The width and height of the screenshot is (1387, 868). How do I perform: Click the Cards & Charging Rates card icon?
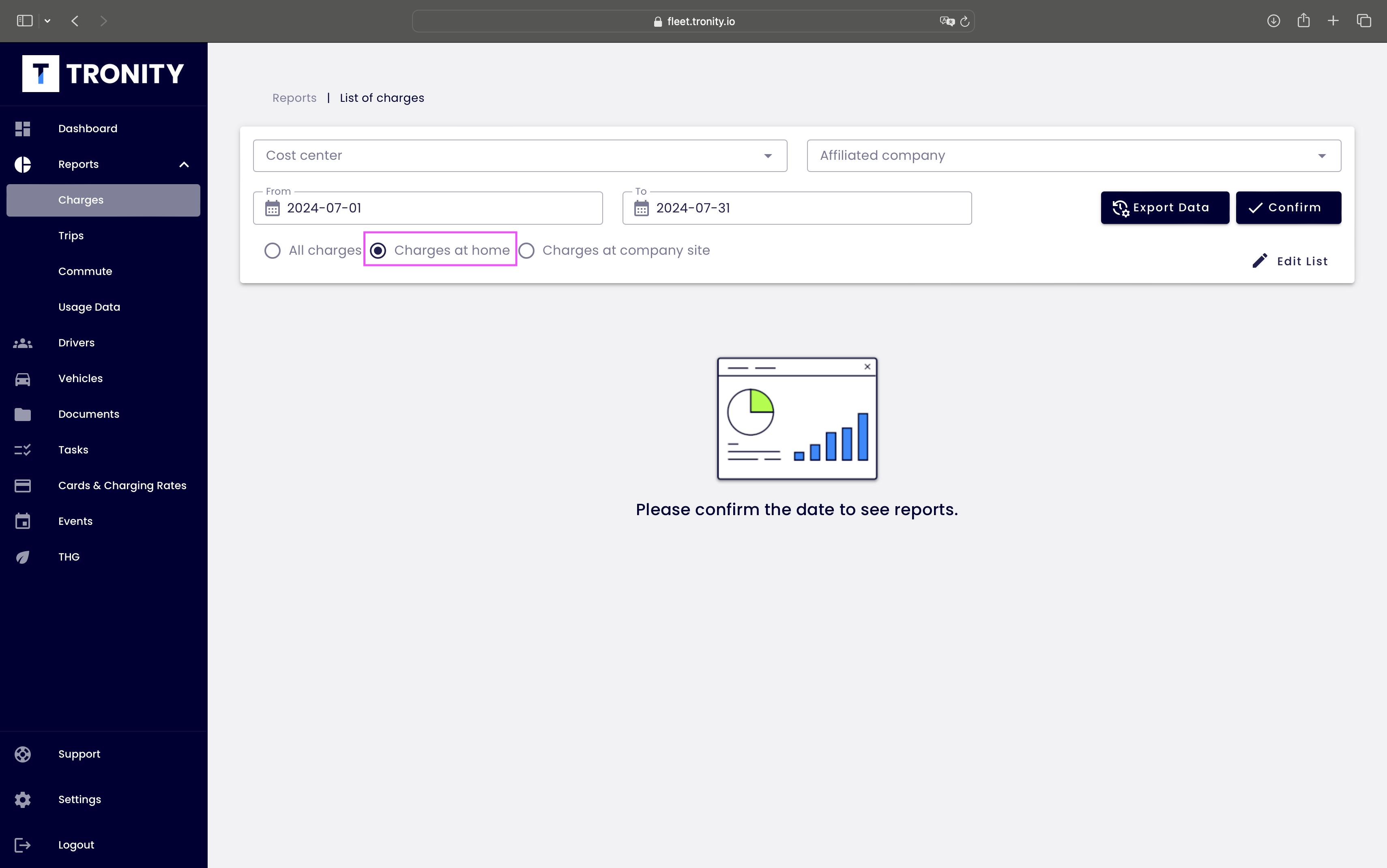tap(22, 486)
